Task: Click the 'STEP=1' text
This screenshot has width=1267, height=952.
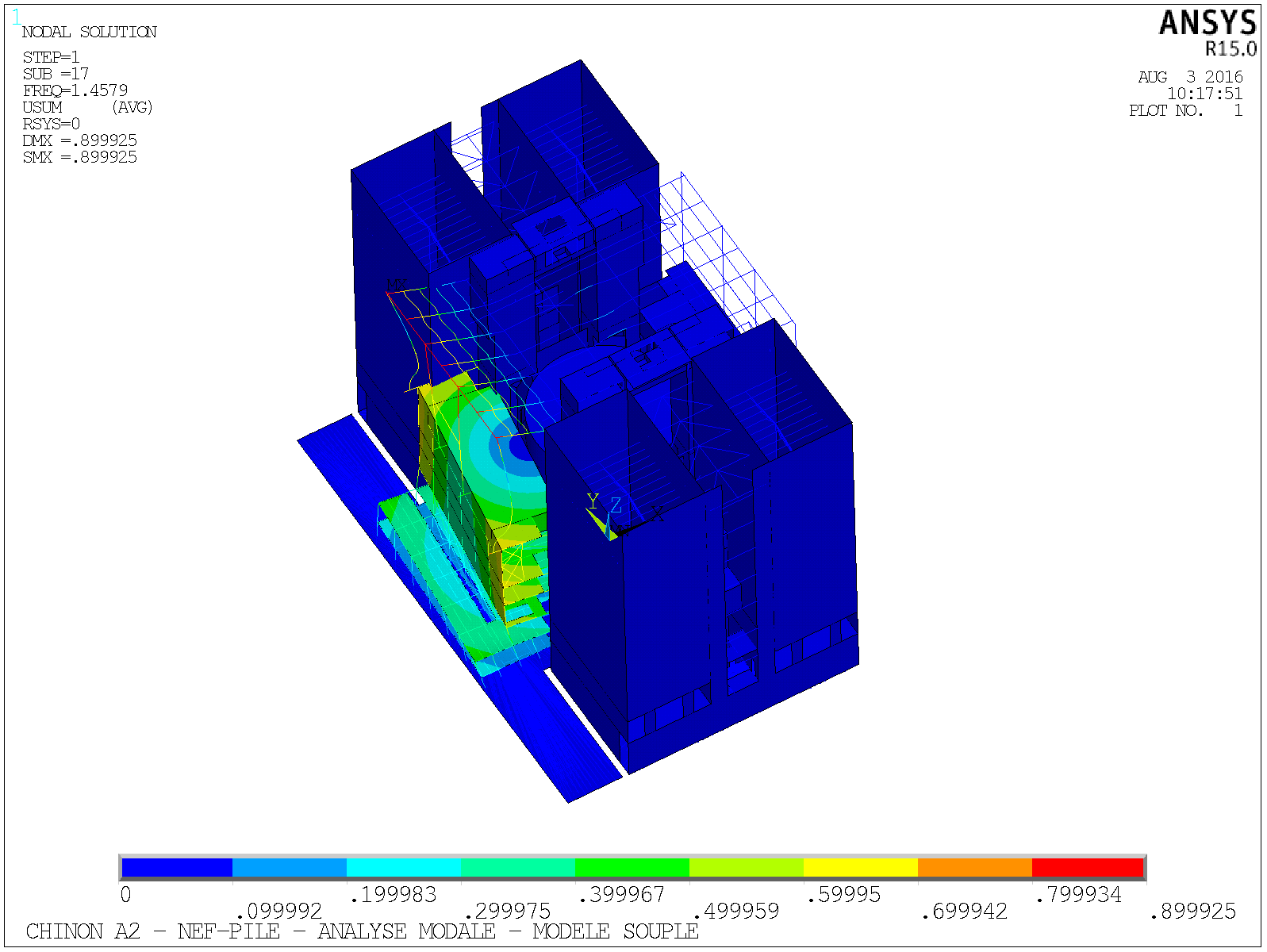Action: (x=52, y=57)
